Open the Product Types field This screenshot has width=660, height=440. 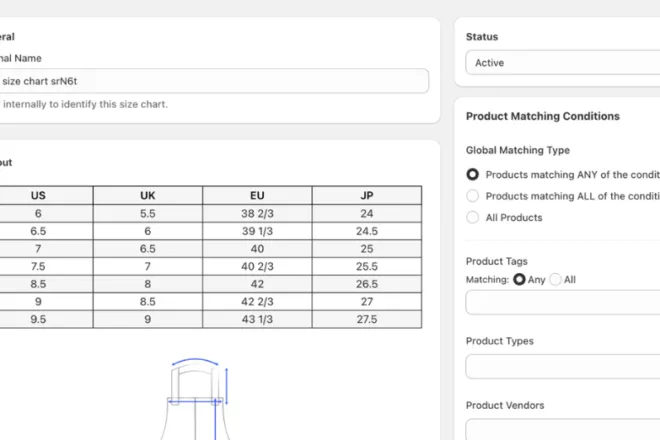tap(562, 366)
